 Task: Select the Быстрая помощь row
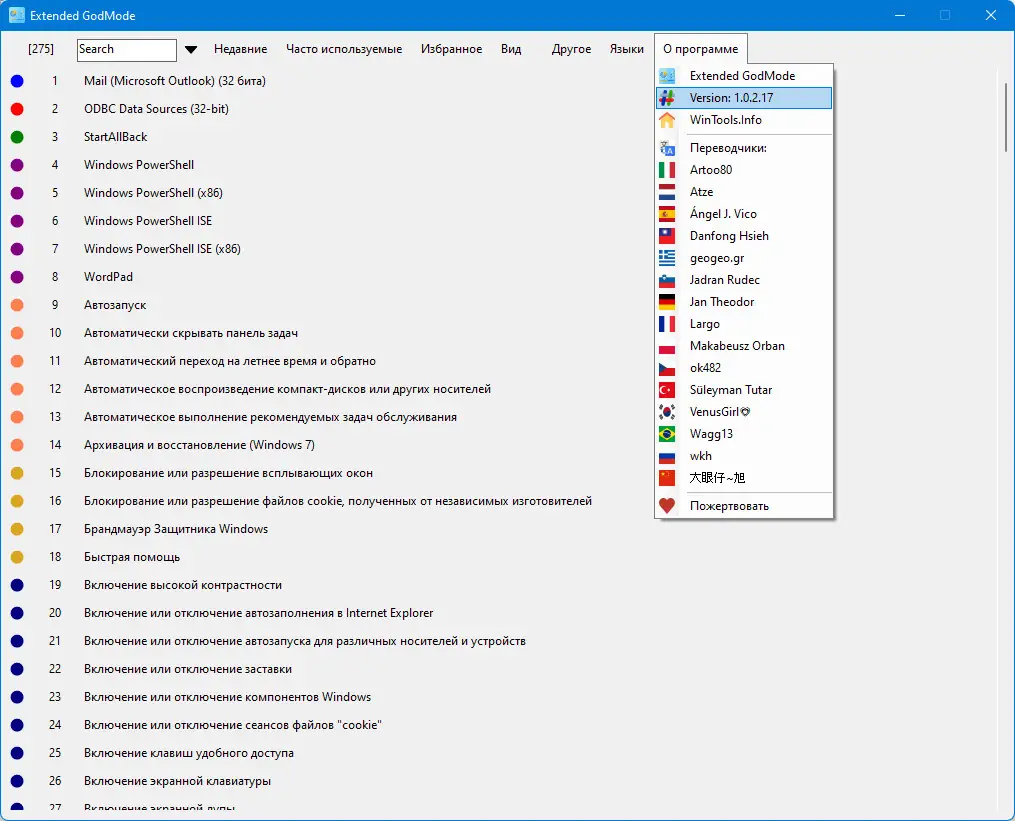[132, 557]
